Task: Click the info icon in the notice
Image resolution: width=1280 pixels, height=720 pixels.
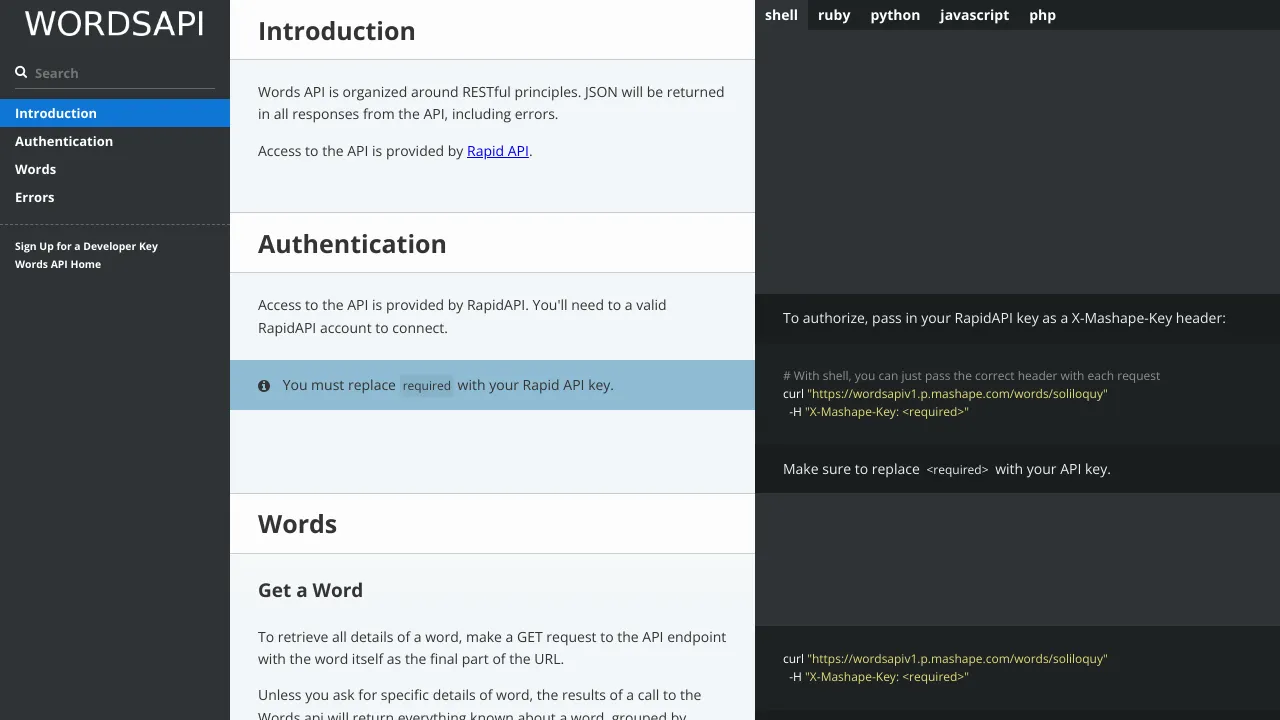Action: 264,385
